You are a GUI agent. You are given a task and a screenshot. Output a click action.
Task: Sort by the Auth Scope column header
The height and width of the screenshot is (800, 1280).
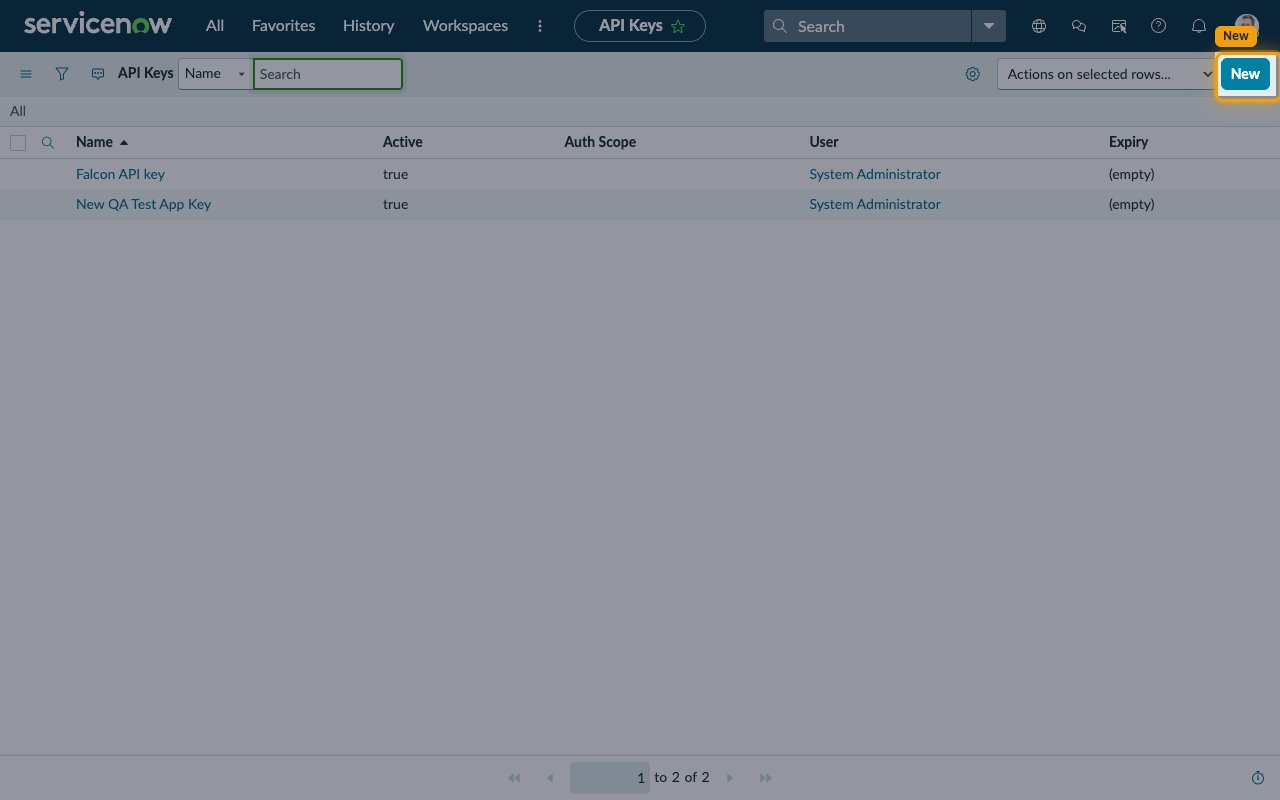600,142
